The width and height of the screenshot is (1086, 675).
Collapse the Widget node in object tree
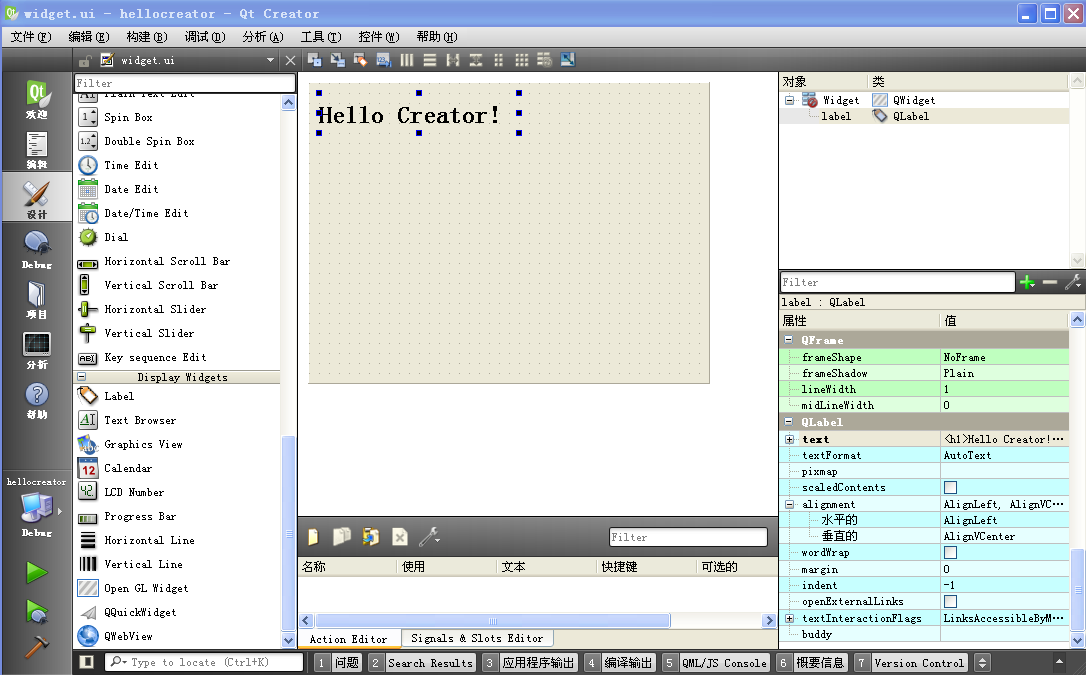789,100
